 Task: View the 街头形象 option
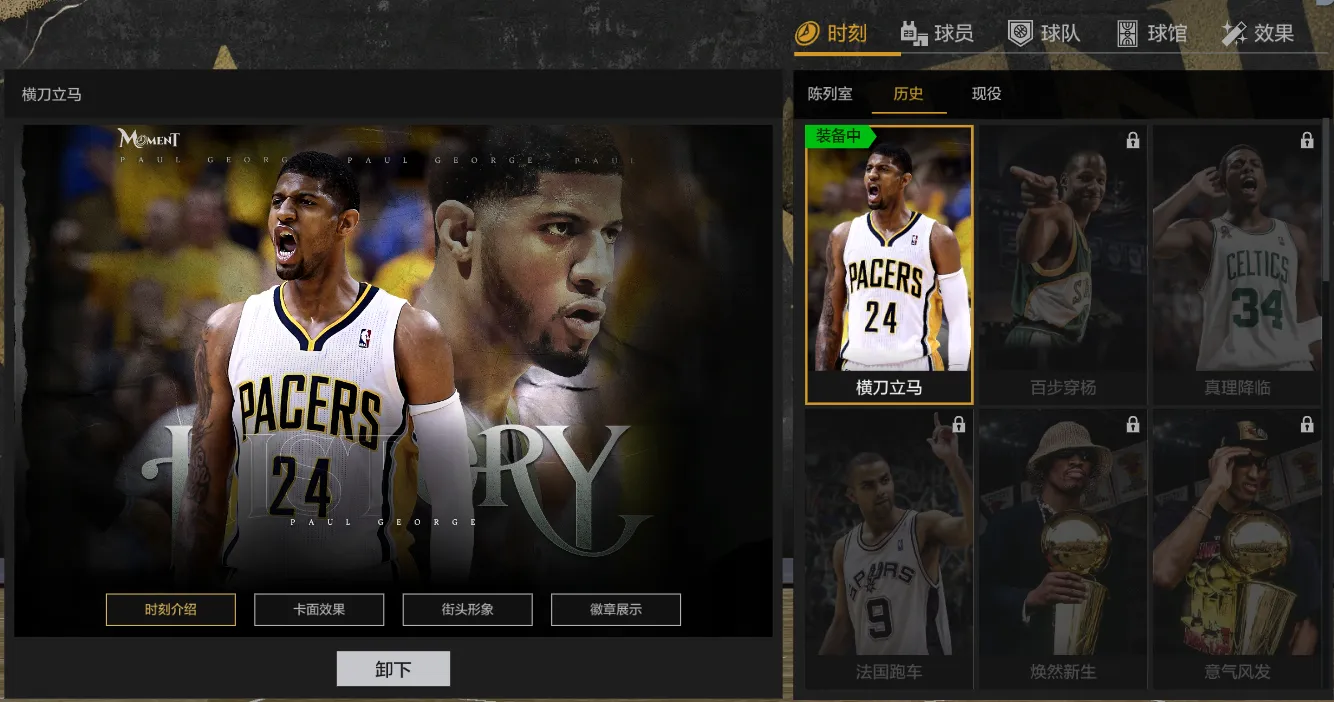point(467,609)
